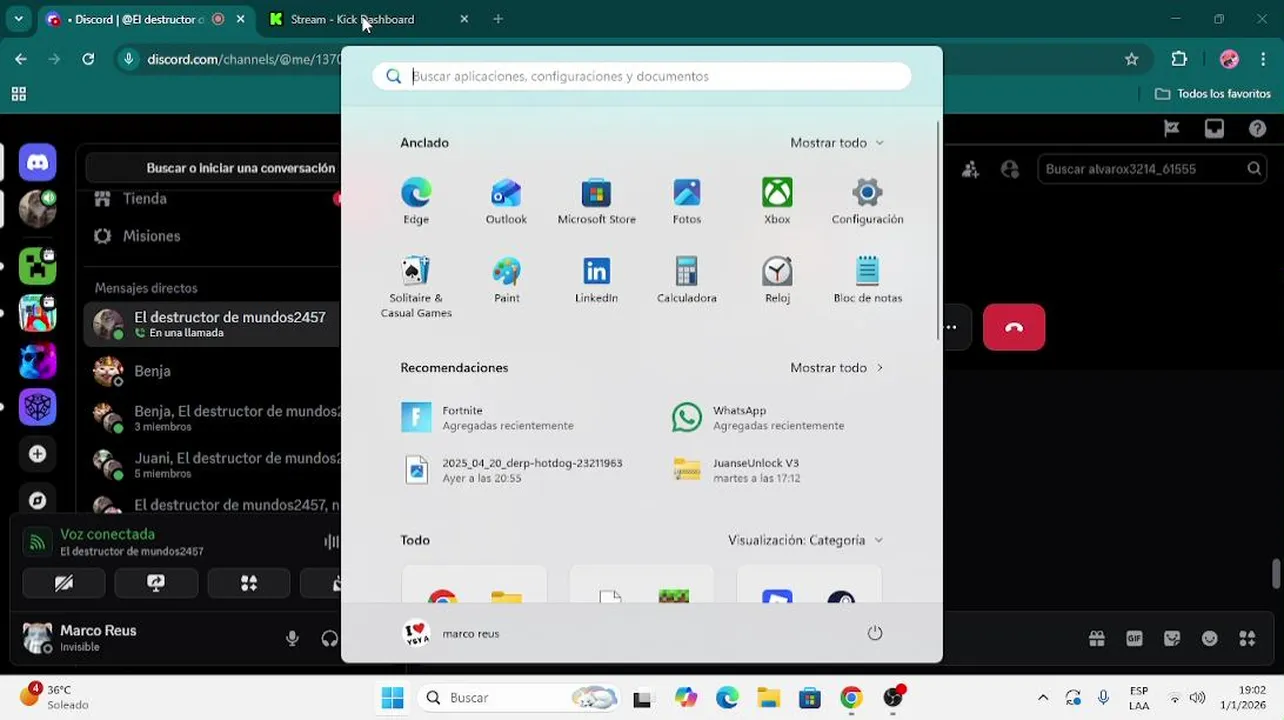Open the LinkedIn pinned app

596,280
